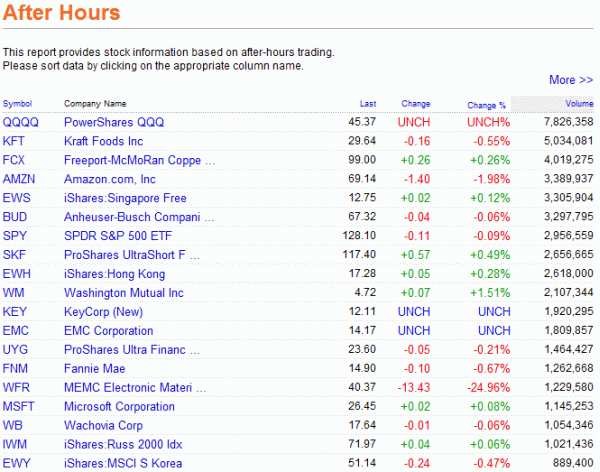Open Amazon.com, Inc link
This screenshot has height=472, width=600.
click(110, 179)
